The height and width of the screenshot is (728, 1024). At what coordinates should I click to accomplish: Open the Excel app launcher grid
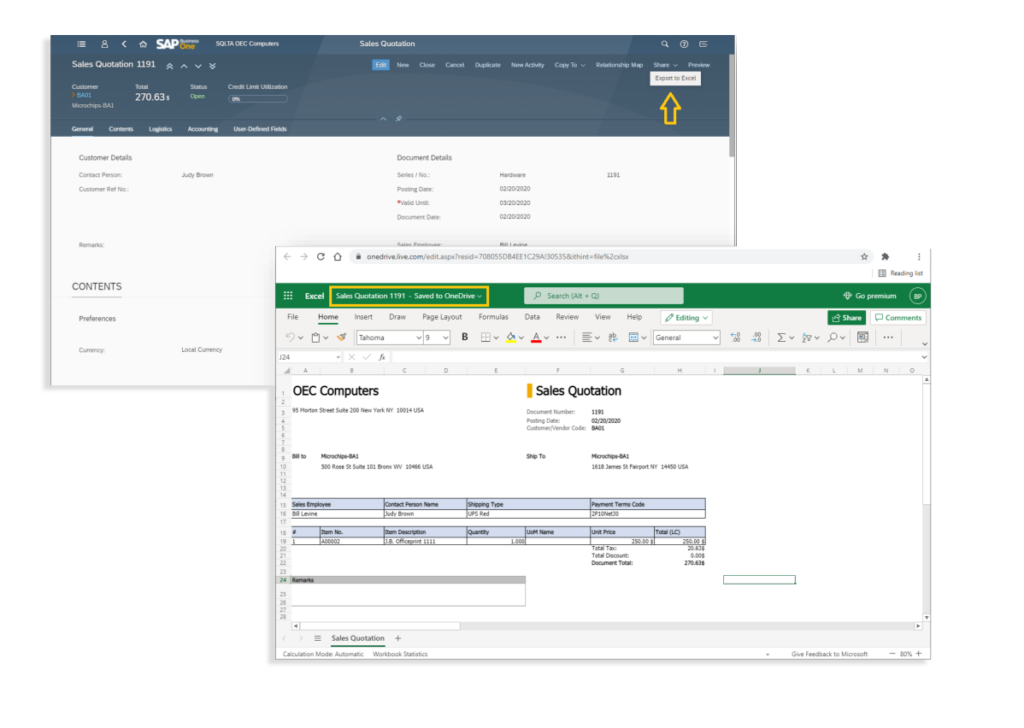288,296
